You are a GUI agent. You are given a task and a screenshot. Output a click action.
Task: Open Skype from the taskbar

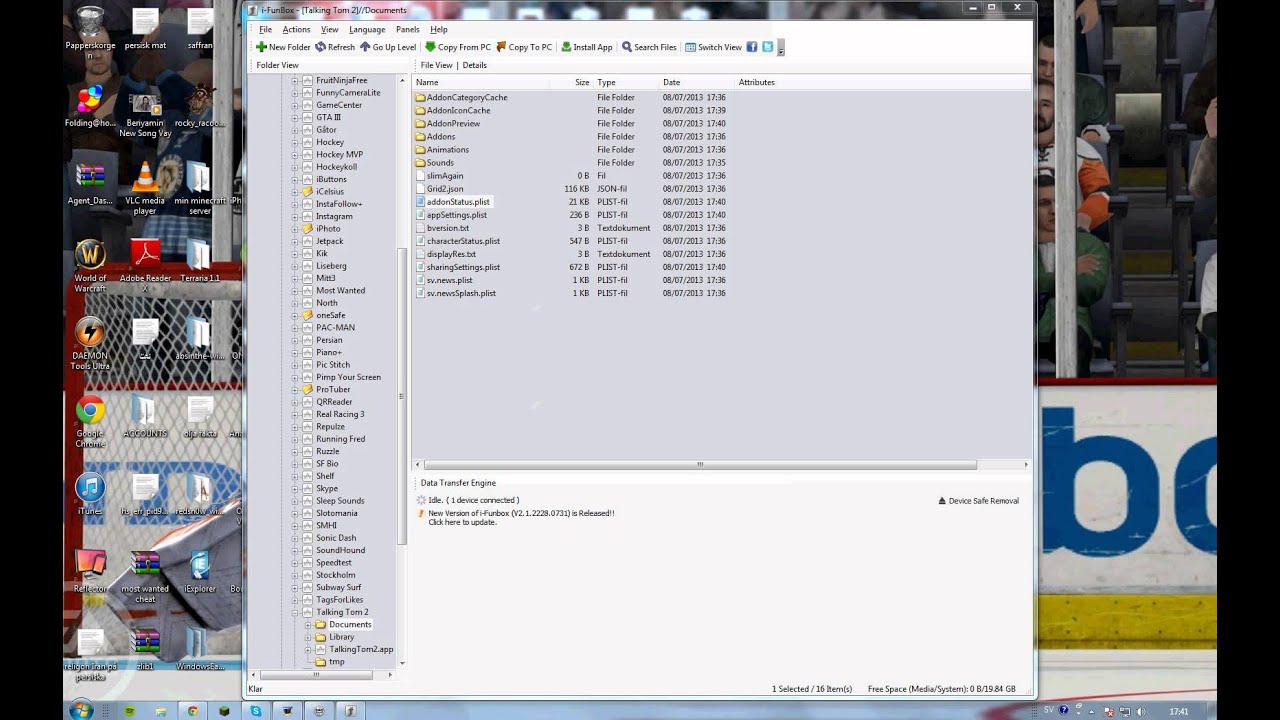point(256,711)
